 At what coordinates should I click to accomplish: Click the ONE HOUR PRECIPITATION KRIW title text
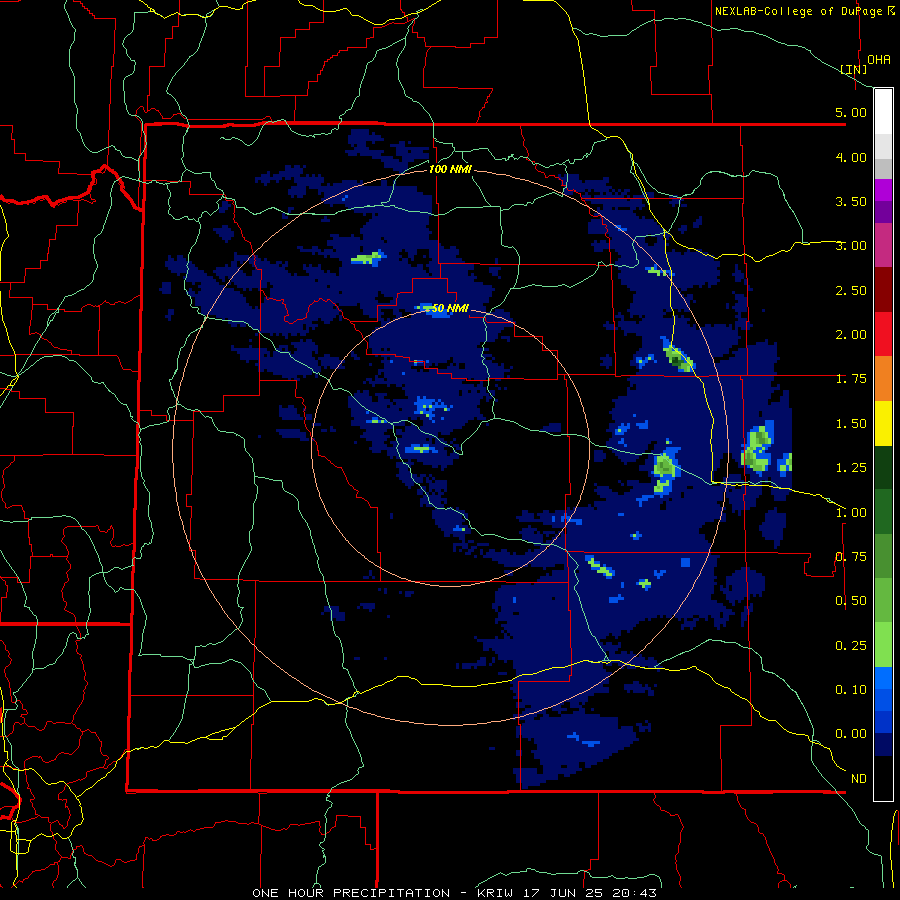pos(454,893)
